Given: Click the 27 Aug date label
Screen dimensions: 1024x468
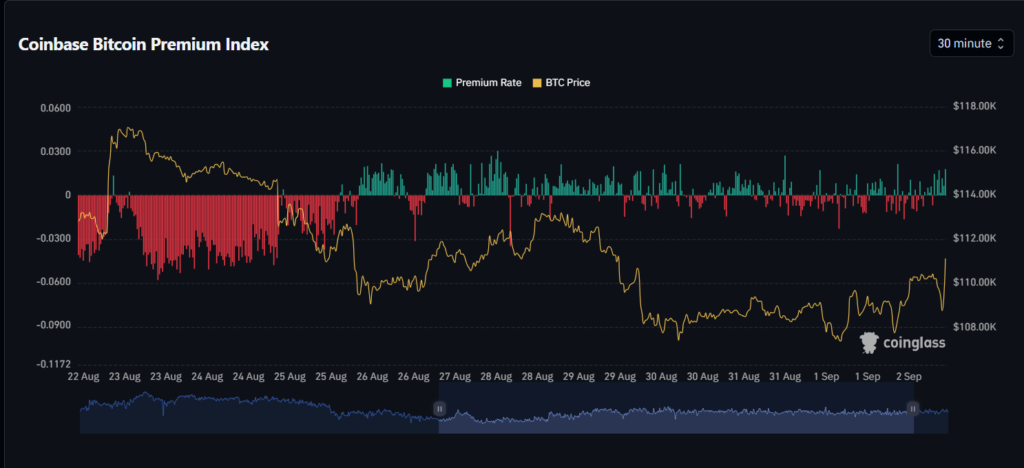Looking at the screenshot, I should tap(454, 377).
